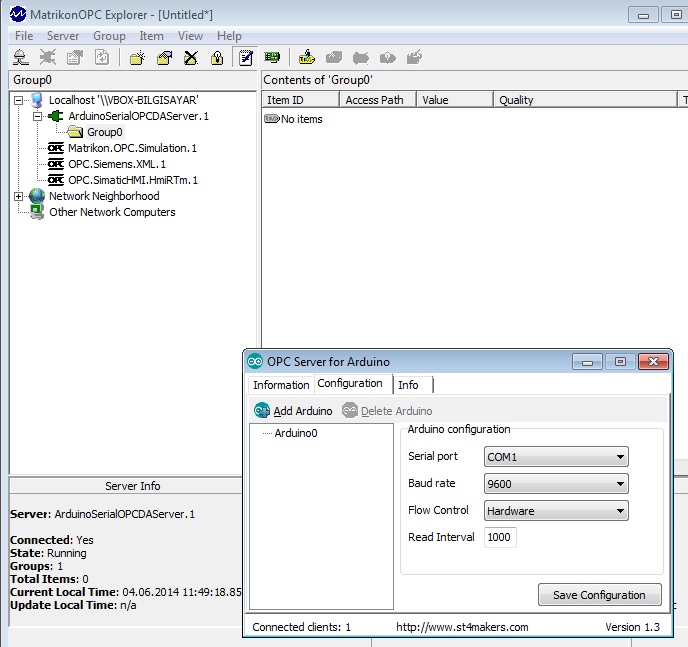Viewport: 688px width, 647px height.
Task: Click the Quality column header
Action: click(585, 100)
